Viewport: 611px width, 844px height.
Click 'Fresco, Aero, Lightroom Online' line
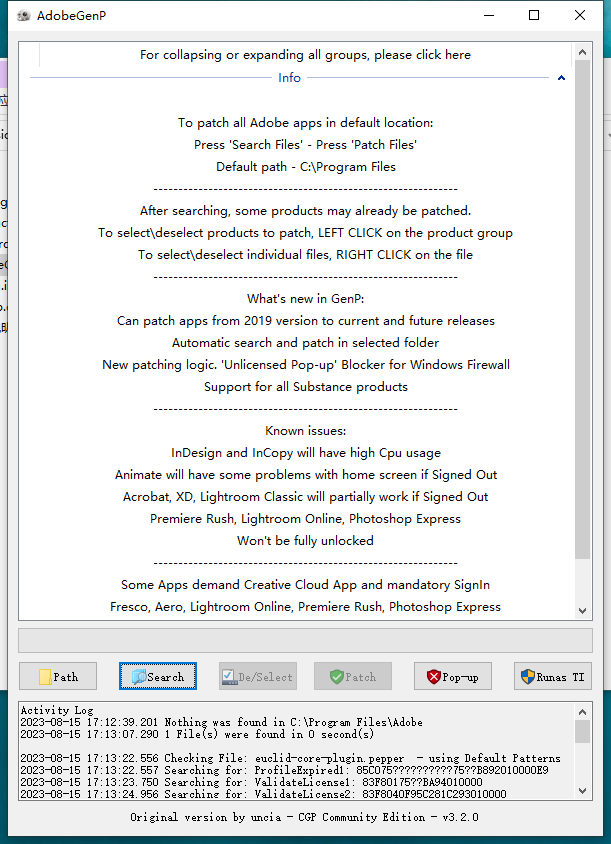pos(305,607)
